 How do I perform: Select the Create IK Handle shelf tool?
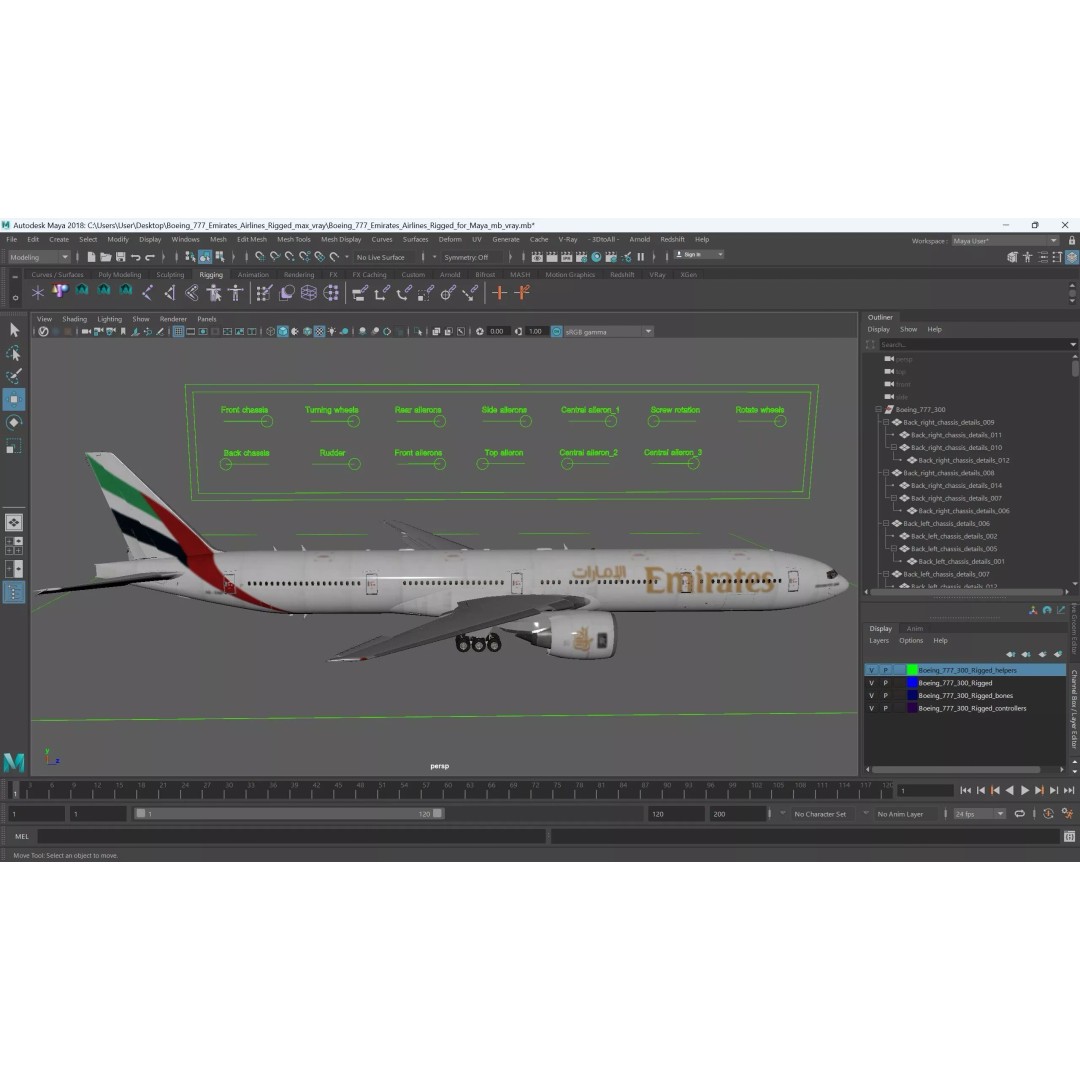point(169,293)
